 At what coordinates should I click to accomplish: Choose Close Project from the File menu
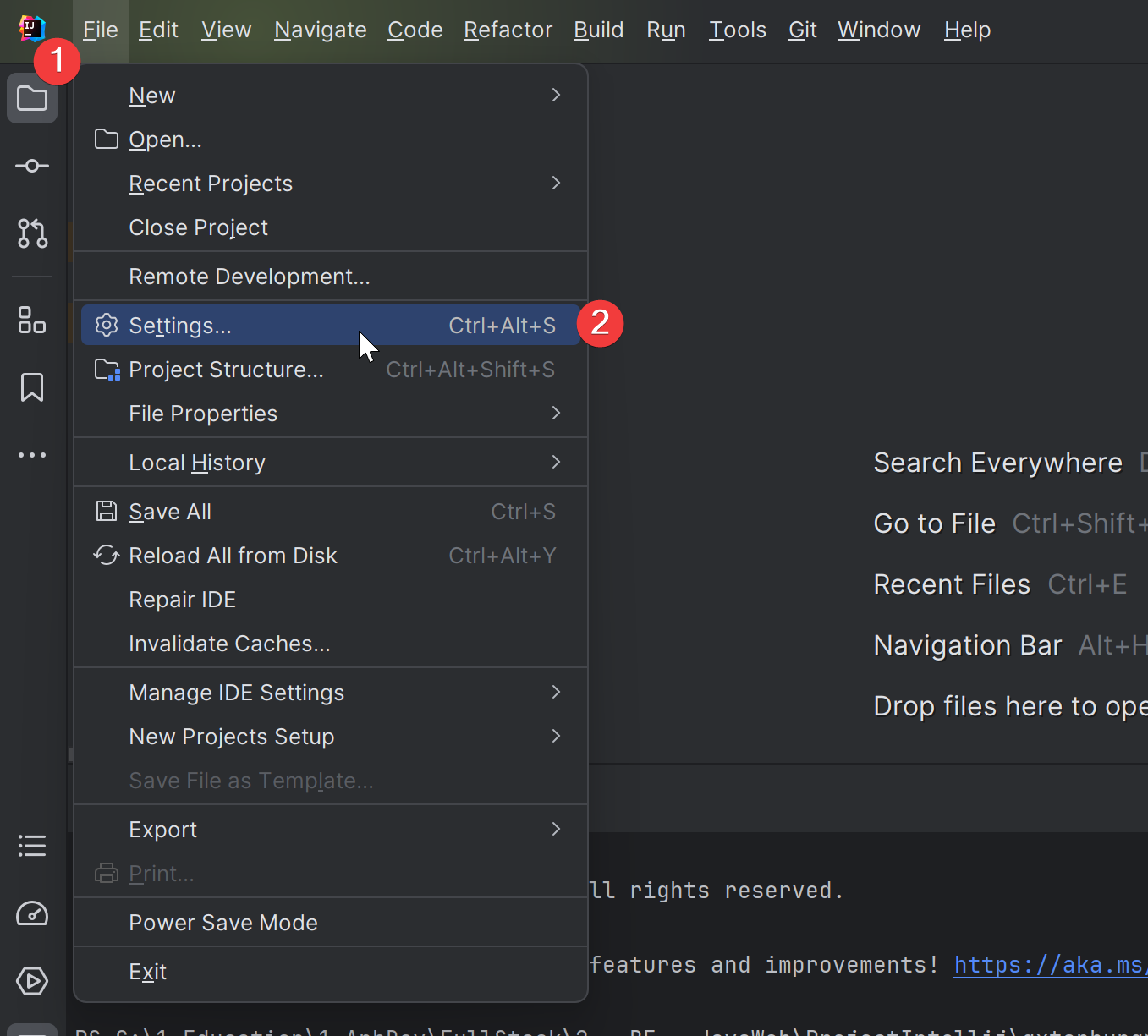click(x=331, y=227)
